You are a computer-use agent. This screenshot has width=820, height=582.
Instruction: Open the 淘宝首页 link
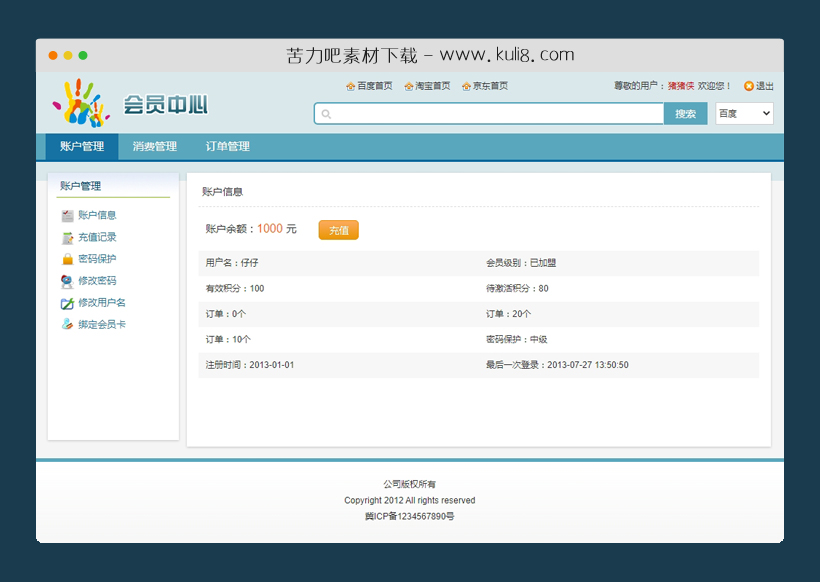pos(432,86)
